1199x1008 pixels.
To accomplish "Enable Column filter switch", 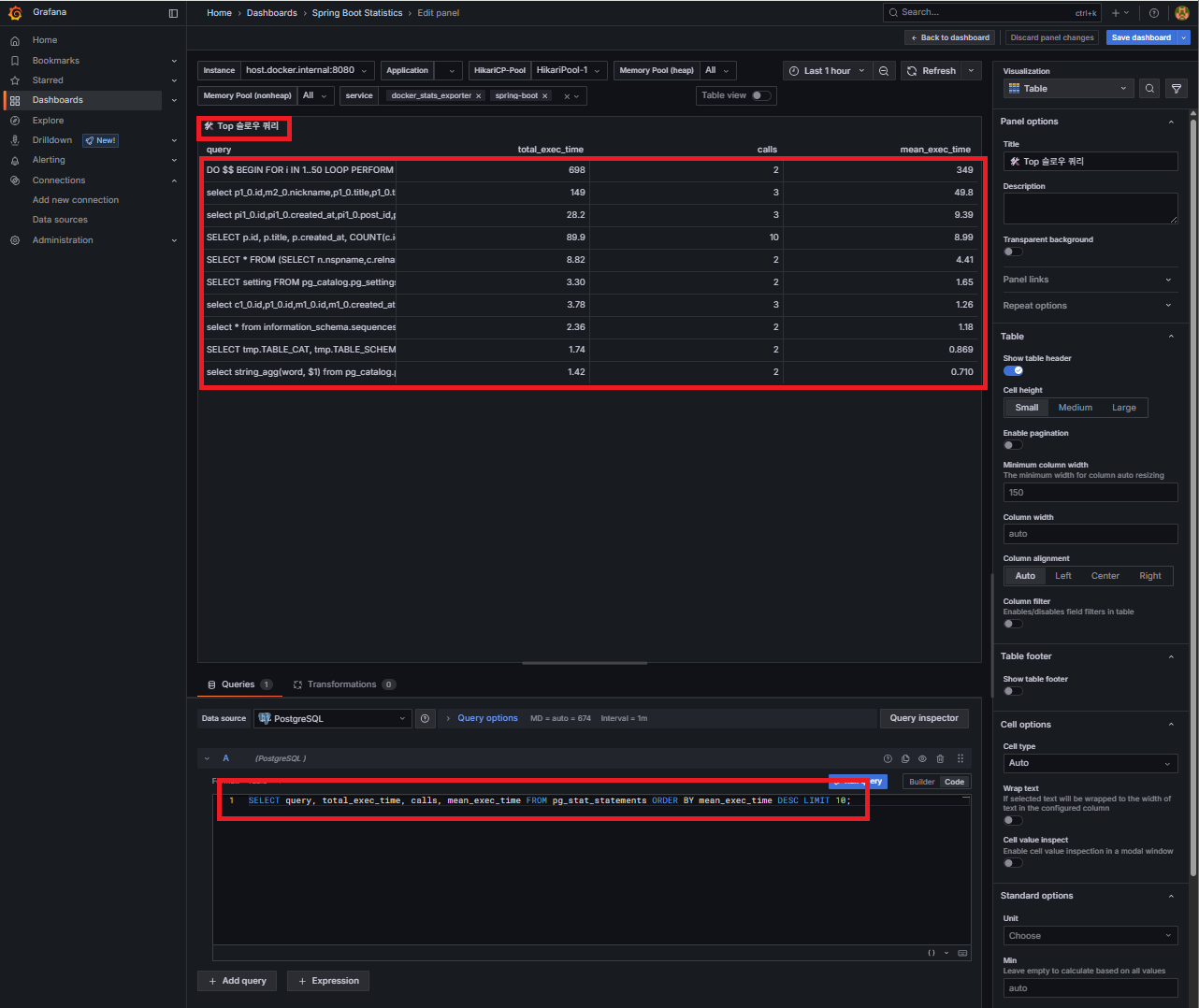I will pos(1013,624).
